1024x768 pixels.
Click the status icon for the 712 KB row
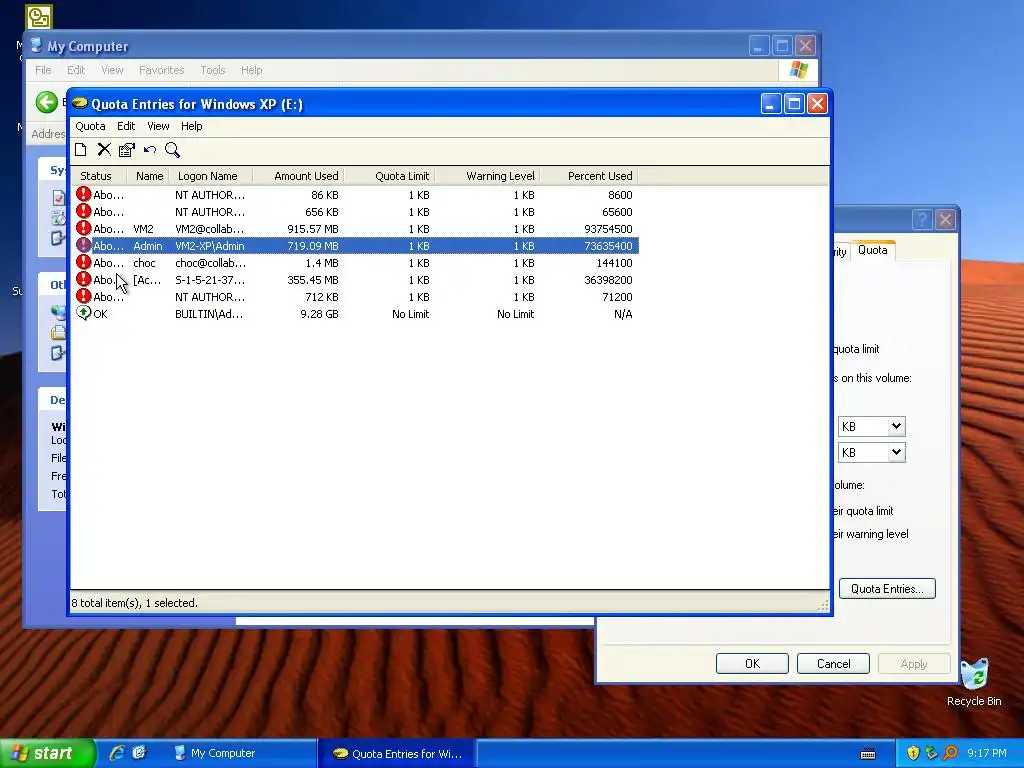(x=84, y=296)
